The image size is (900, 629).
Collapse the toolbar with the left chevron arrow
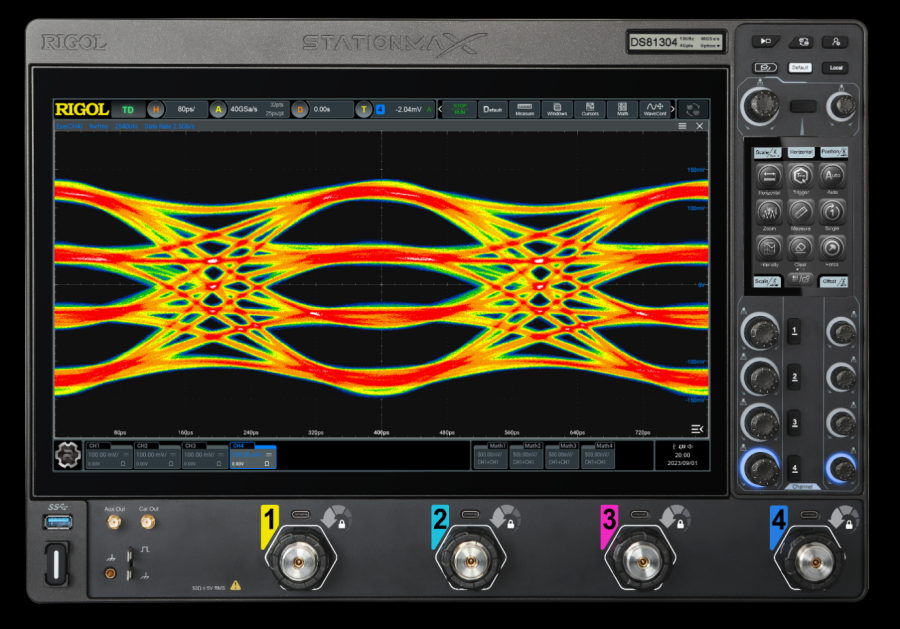click(440, 109)
